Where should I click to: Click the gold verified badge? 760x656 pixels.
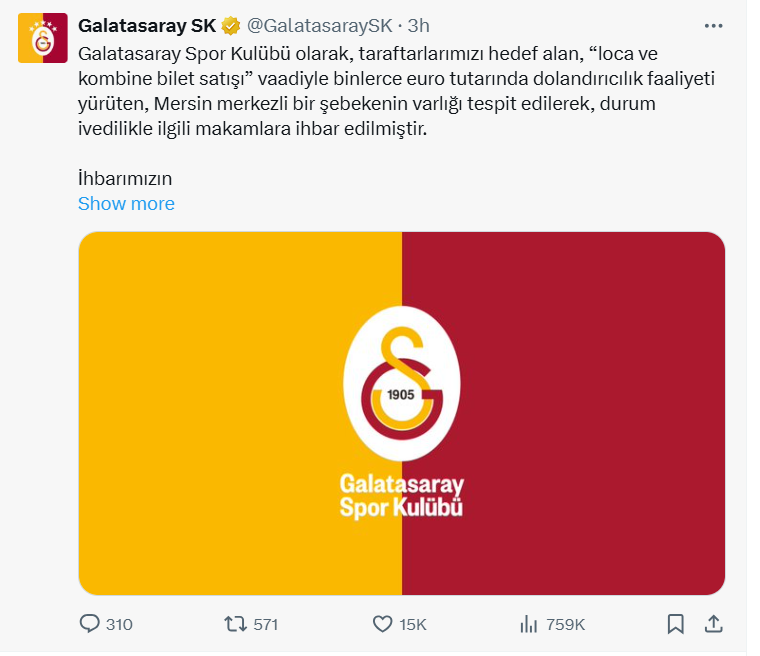tap(231, 25)
